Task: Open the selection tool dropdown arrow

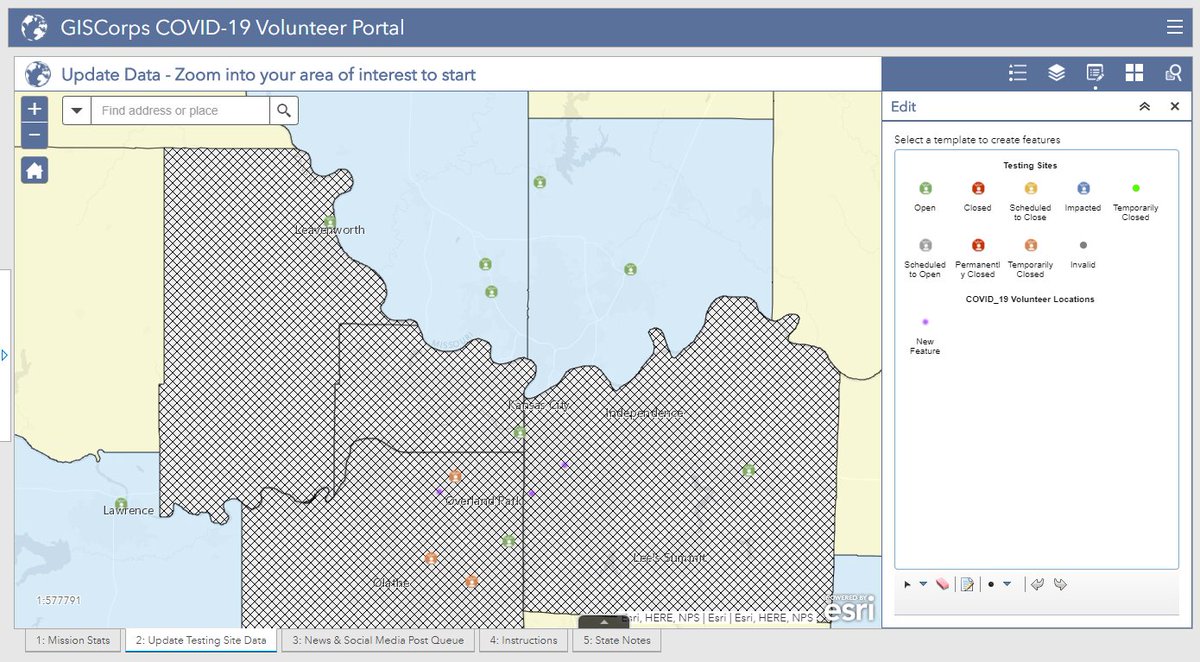Action: coord(923,584)
